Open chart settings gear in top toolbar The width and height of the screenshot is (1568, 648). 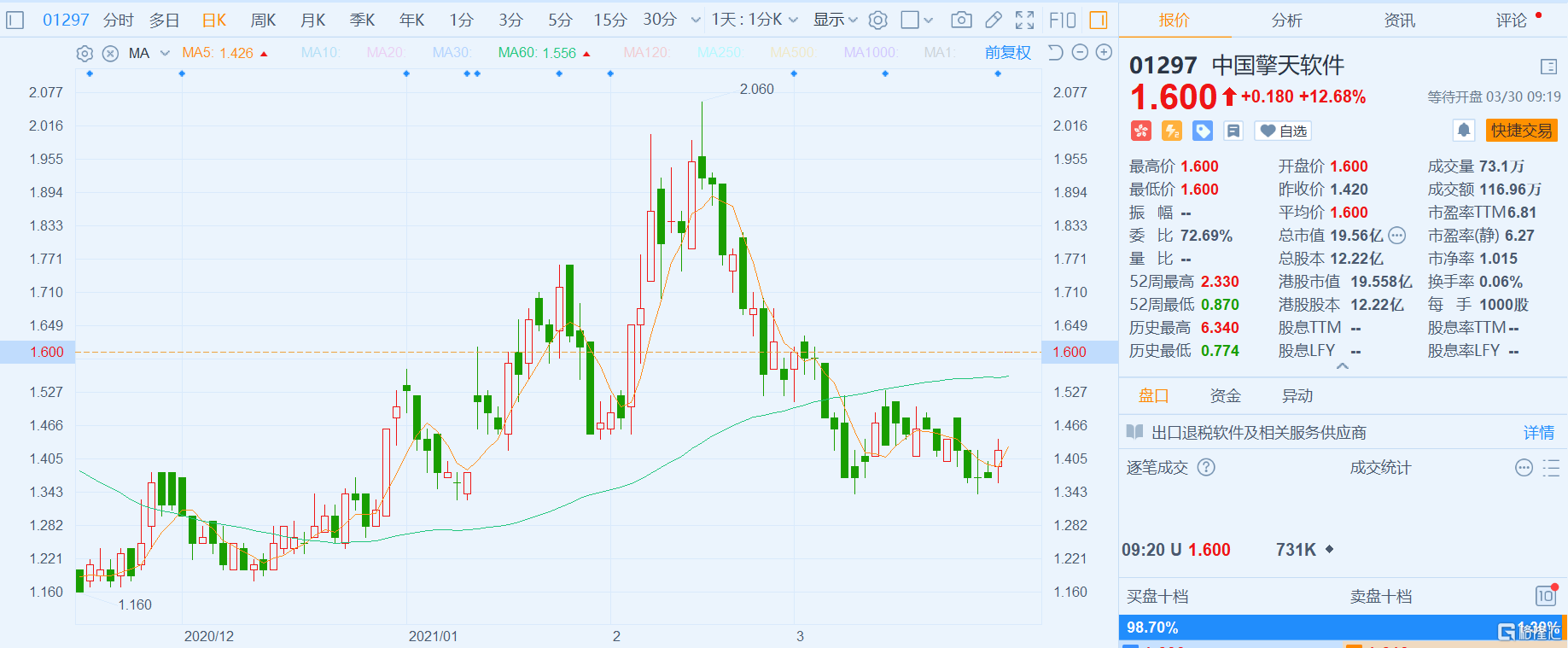coord(878,20)
